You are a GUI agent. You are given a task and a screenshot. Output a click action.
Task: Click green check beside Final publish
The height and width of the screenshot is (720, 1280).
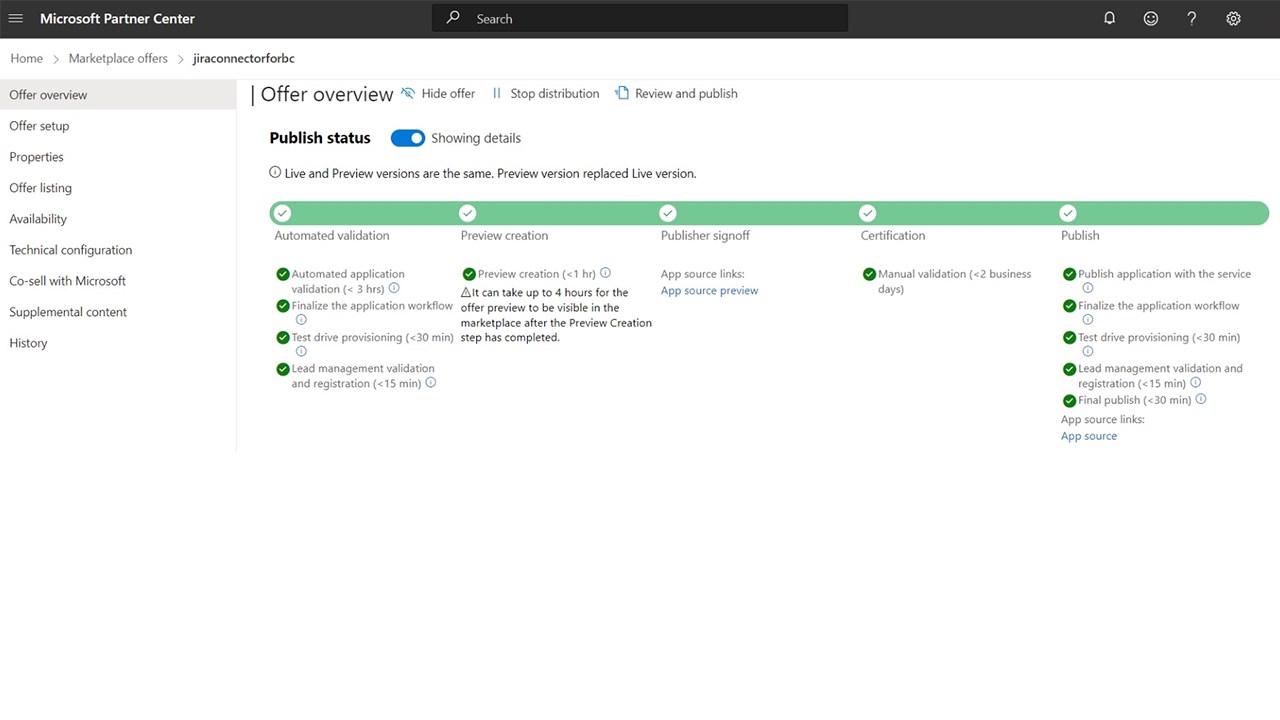[1070, 400]
